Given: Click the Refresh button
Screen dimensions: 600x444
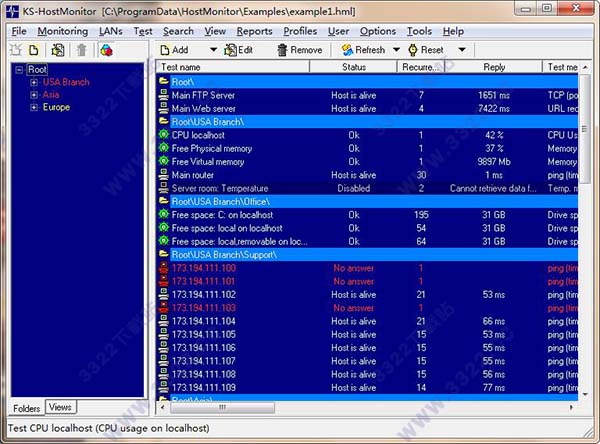Looking at the screenshot, I should click(363, 50).
